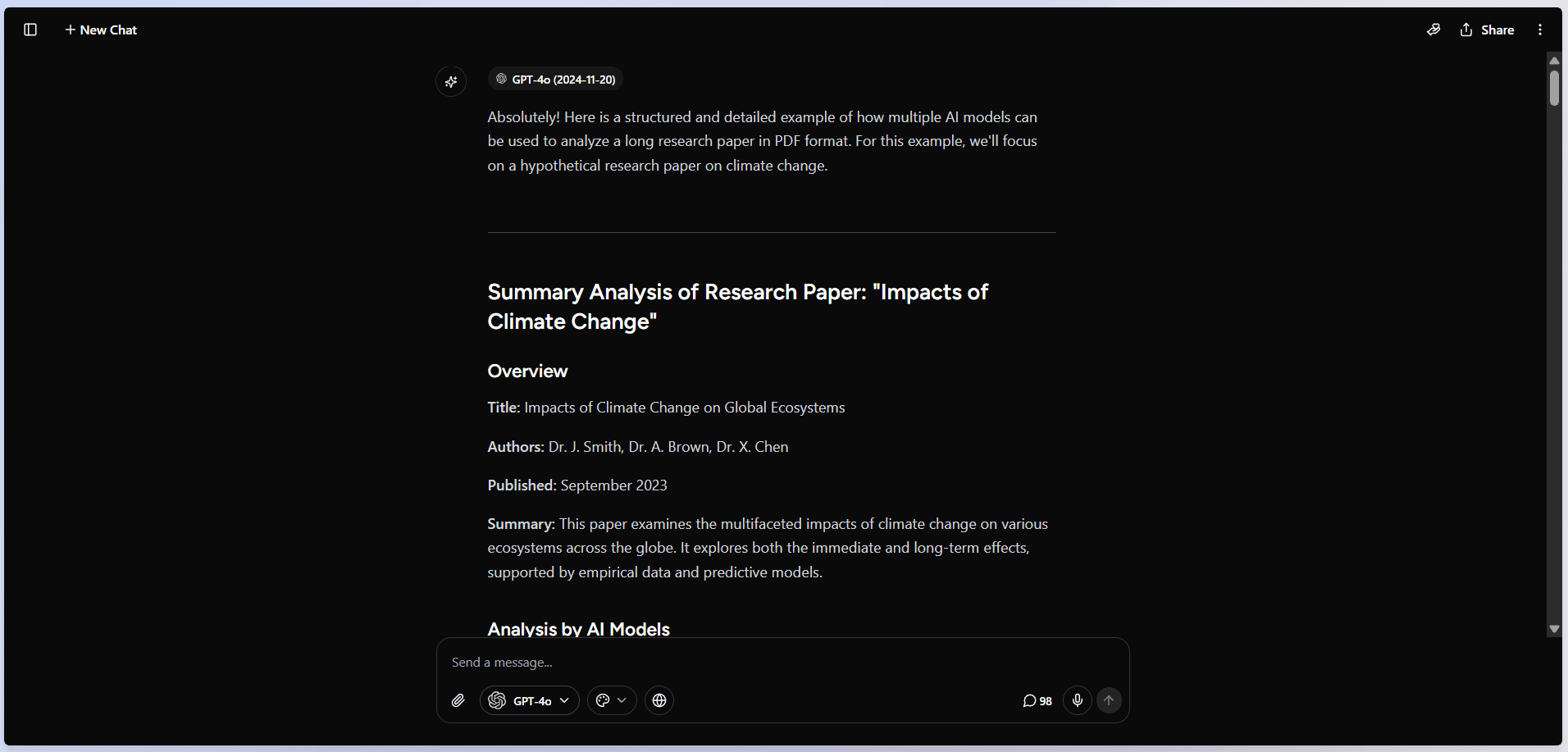This screenshot has width=1568, height=752.
Task: Click the GPT-4o (2024-11-20) model badge
Action: (556, 80)
